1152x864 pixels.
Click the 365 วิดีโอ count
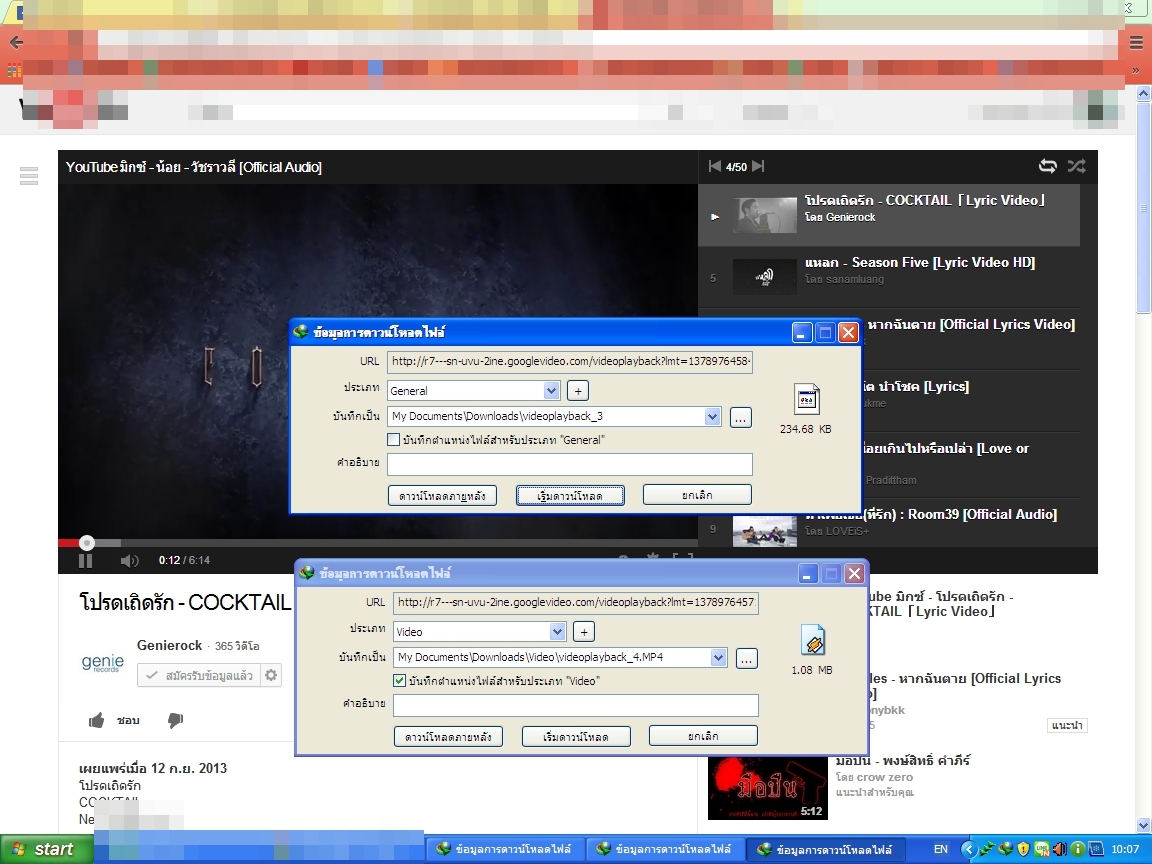tap(237, 646)
